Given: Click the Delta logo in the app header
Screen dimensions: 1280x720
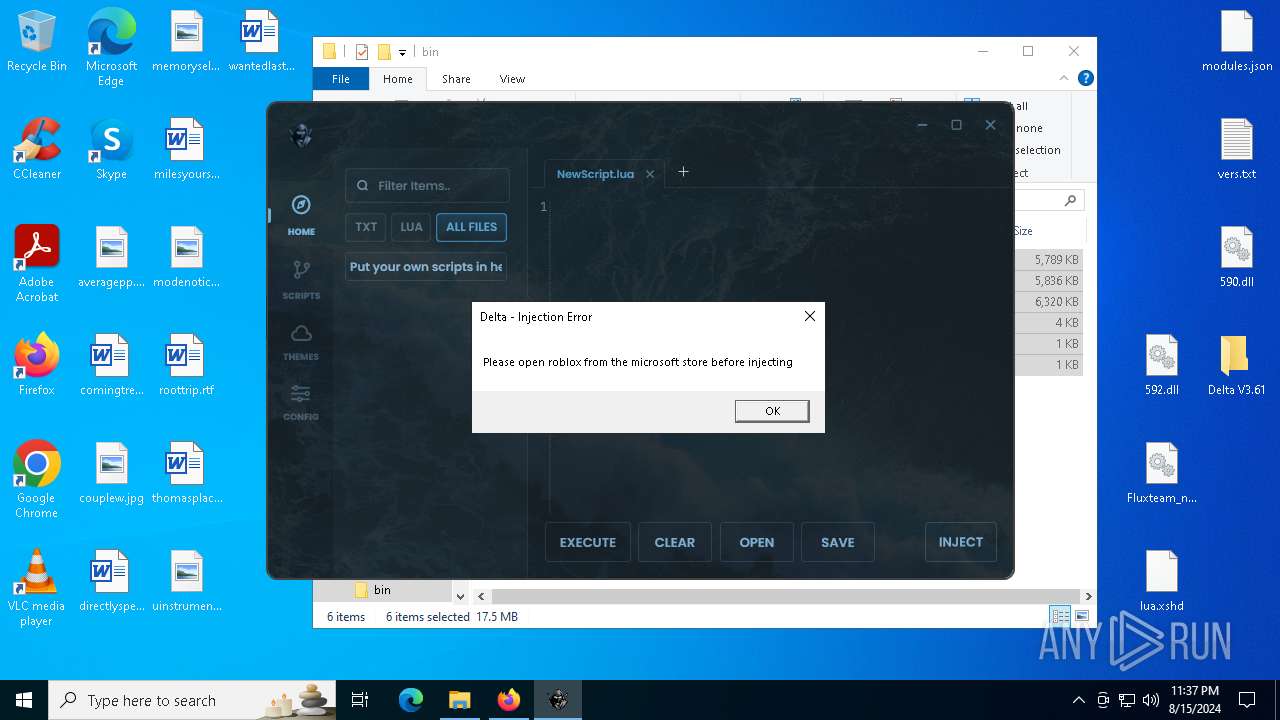Looking at the screenshot, I should [301, 135].
